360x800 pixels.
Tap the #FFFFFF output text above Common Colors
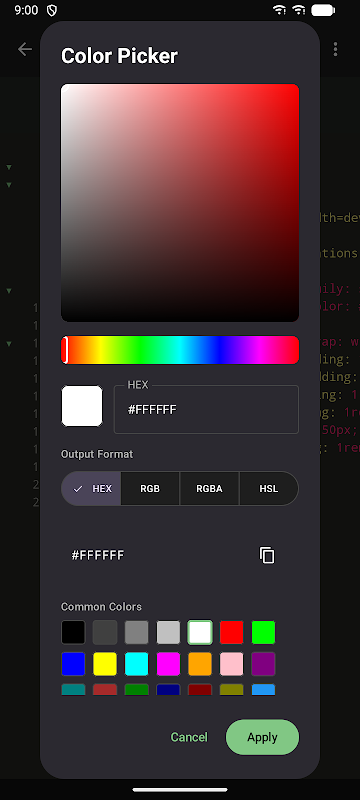pos(97,555)
